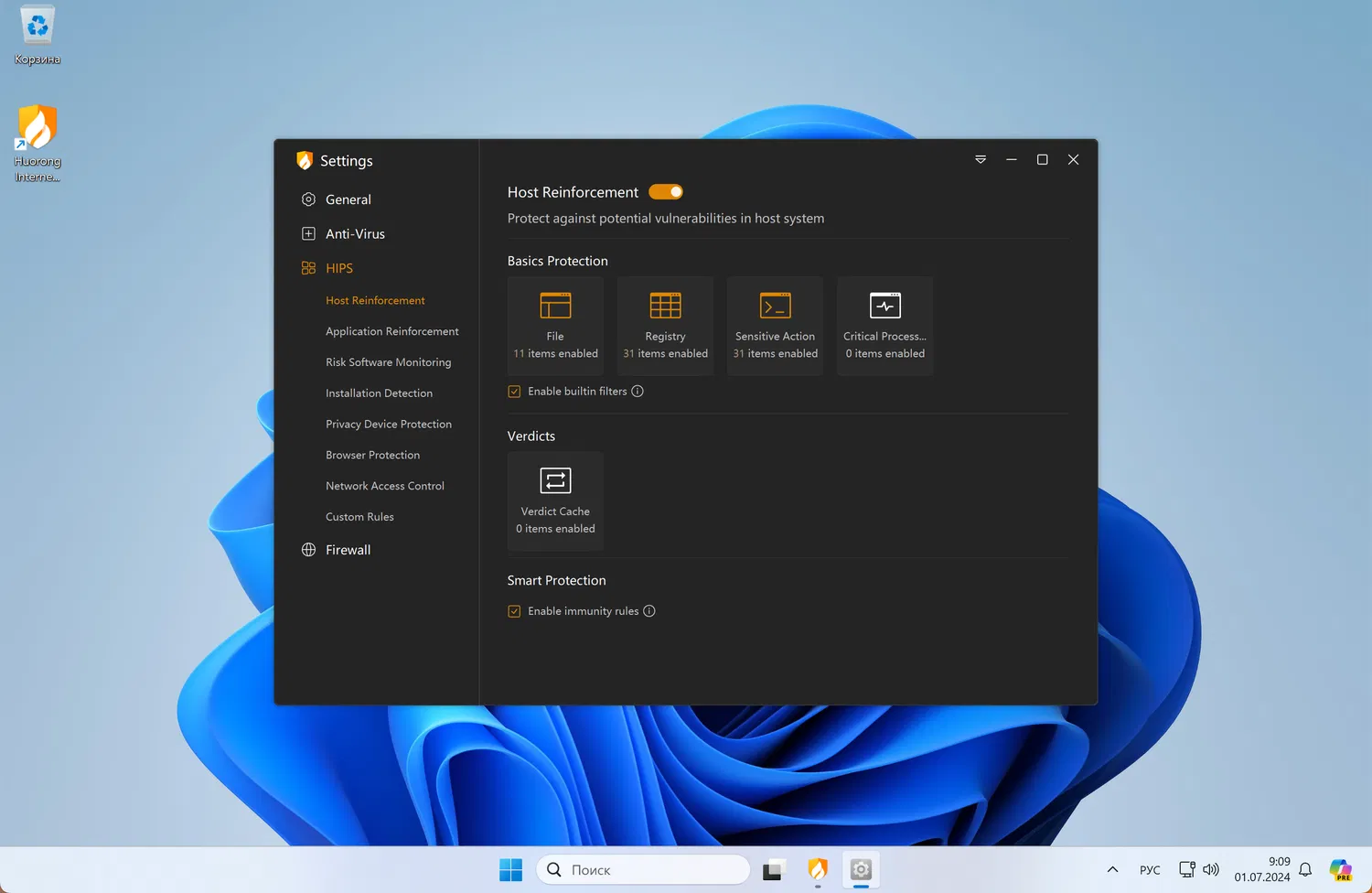Image resolution: width=1372 pixels, height=893 pixels.
Task: Click the taskbar search box
Action: point(643,869)
